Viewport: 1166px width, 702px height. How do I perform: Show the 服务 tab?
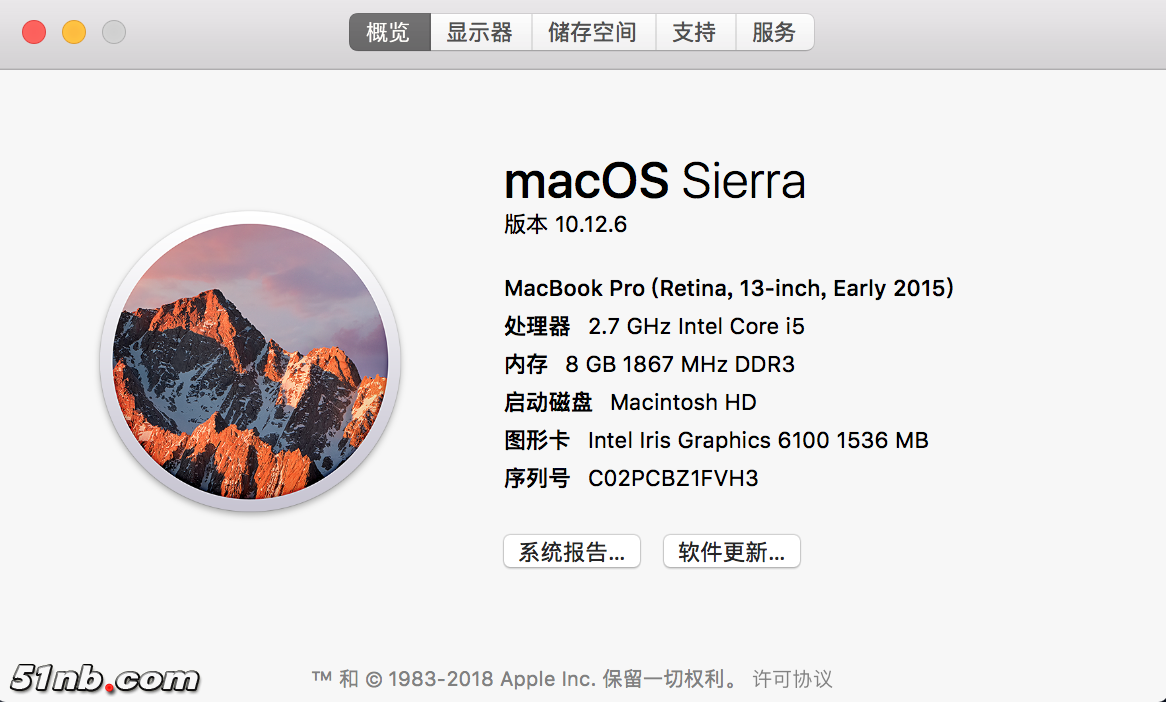point(774,32)
